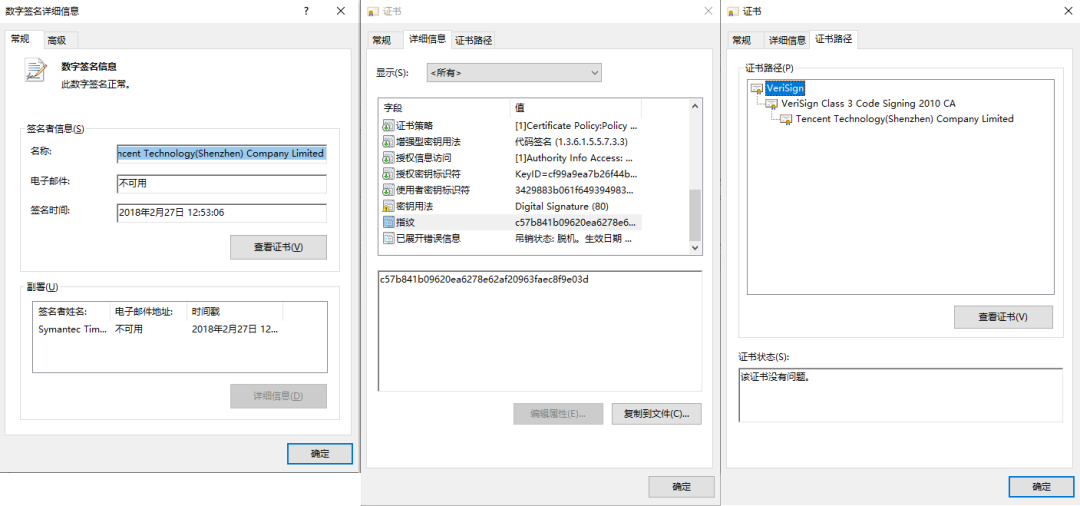Open 详细信息 tab in right certificate window
Viewport: 1080px width, 506px height.
pyautogui.click(x=787, y=40)
